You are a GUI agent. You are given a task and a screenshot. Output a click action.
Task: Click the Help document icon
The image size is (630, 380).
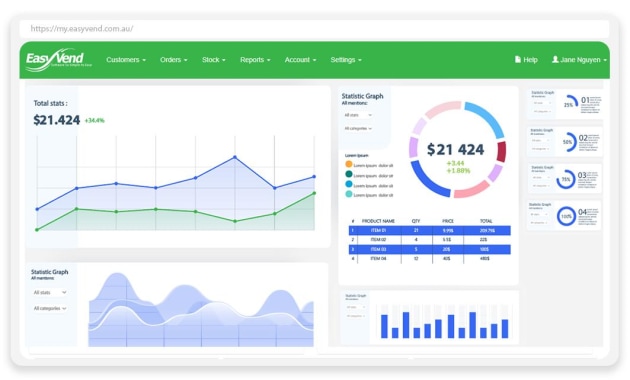point(518,59)
